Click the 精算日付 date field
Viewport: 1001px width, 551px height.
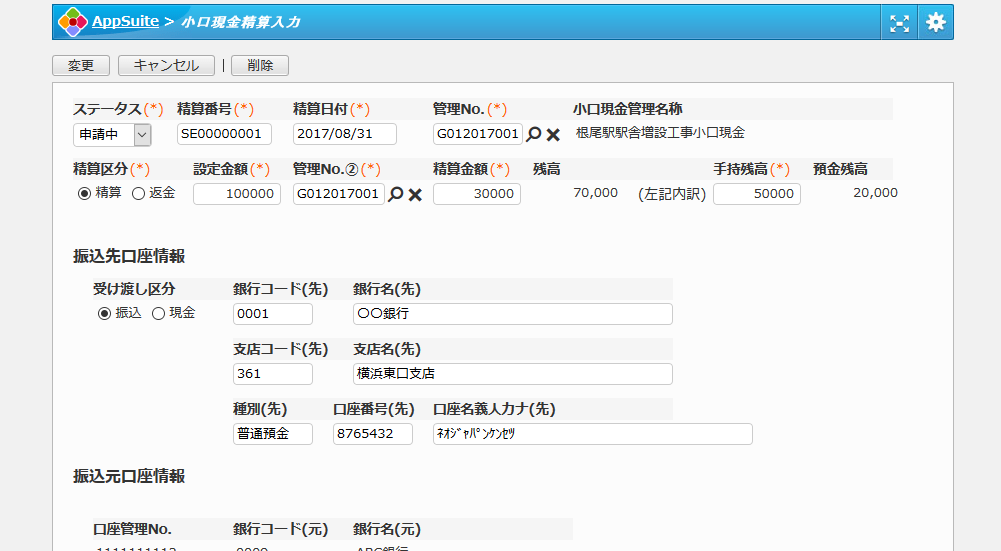(344, 134)
